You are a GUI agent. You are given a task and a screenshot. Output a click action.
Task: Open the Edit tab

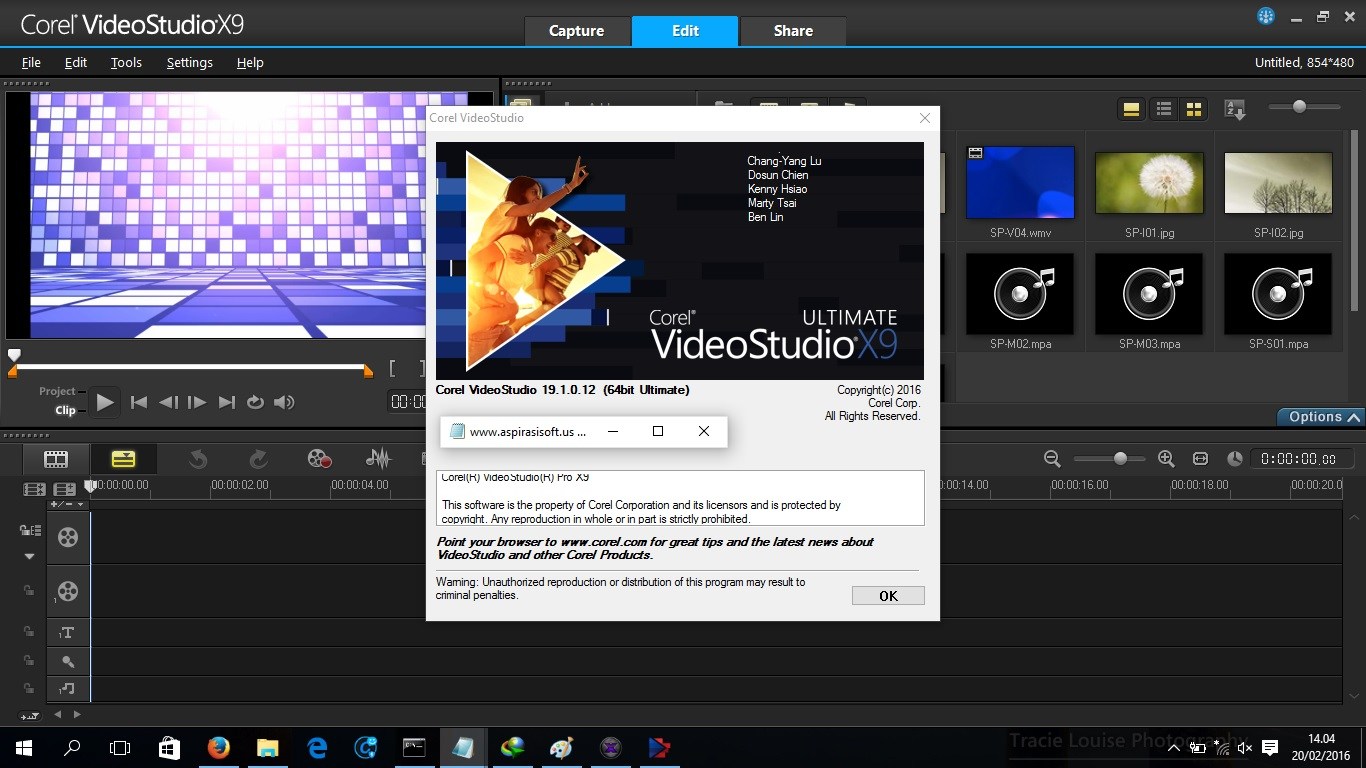685,31
